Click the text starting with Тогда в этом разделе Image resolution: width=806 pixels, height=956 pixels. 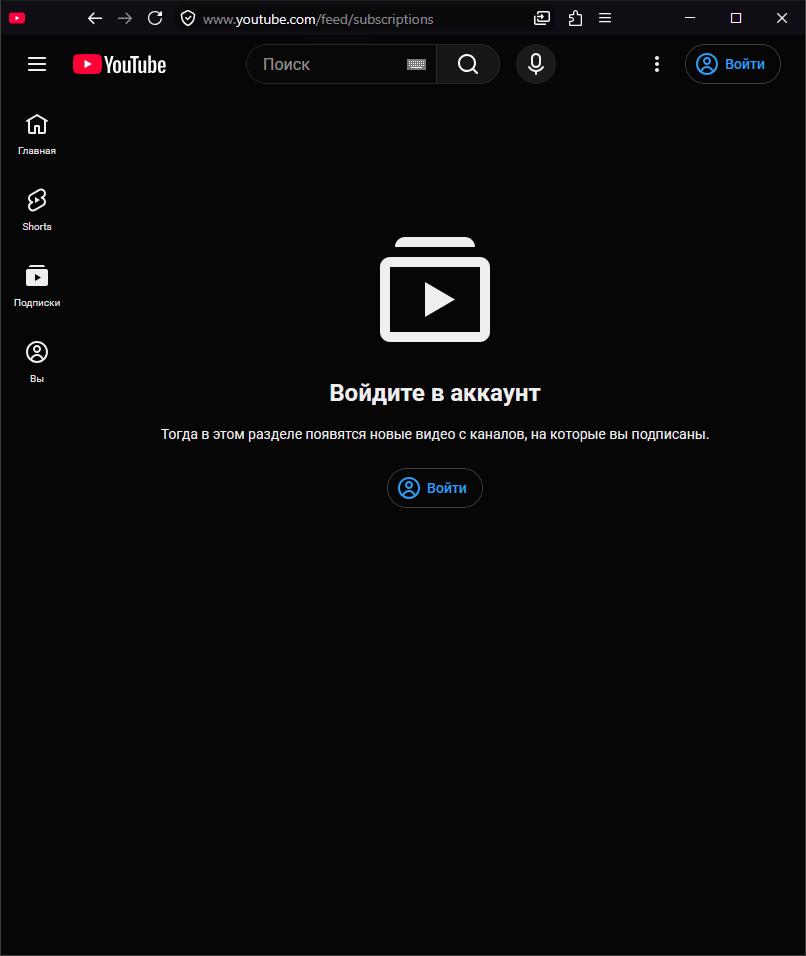[435, 434]
